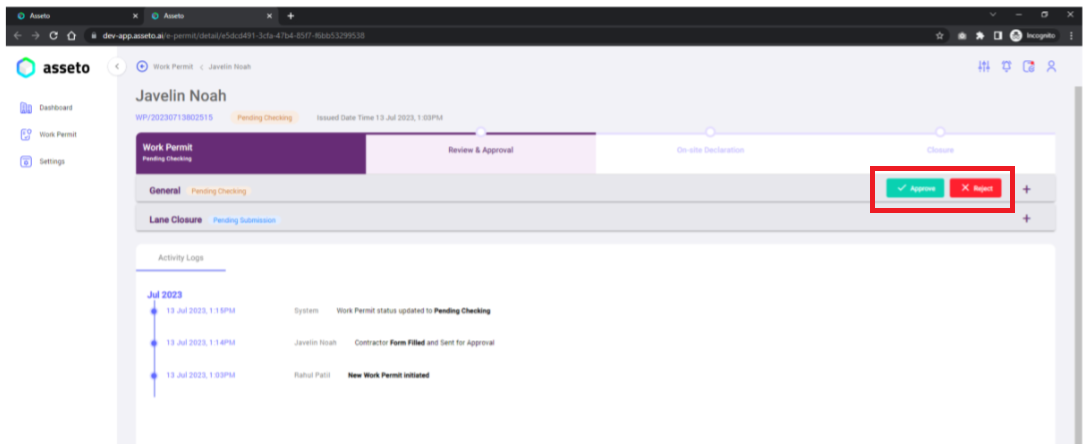The width and height of the screenshot is (1086, 444).
Task: Click log timestamp 13 Jul 2023, 1:15PM
Action: tap(201, 310)
